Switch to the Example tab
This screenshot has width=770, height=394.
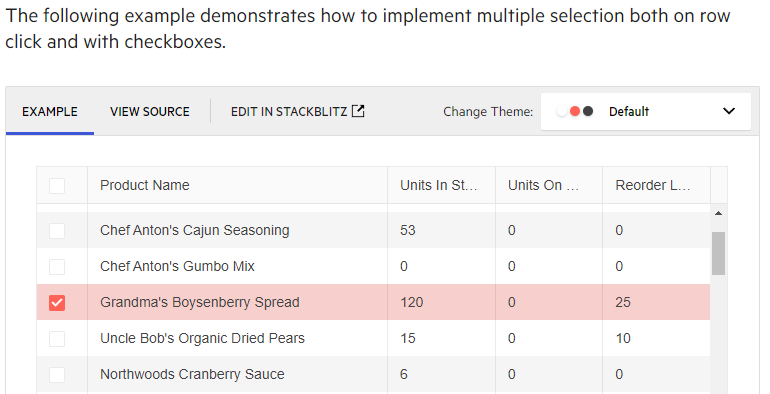pyautogui.click(x=50, y=112)
